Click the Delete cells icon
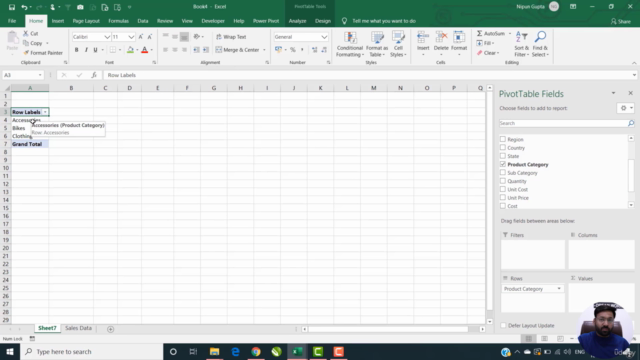Screen dimensions: 640x360 pyautogui.click(x=441, y=38)
